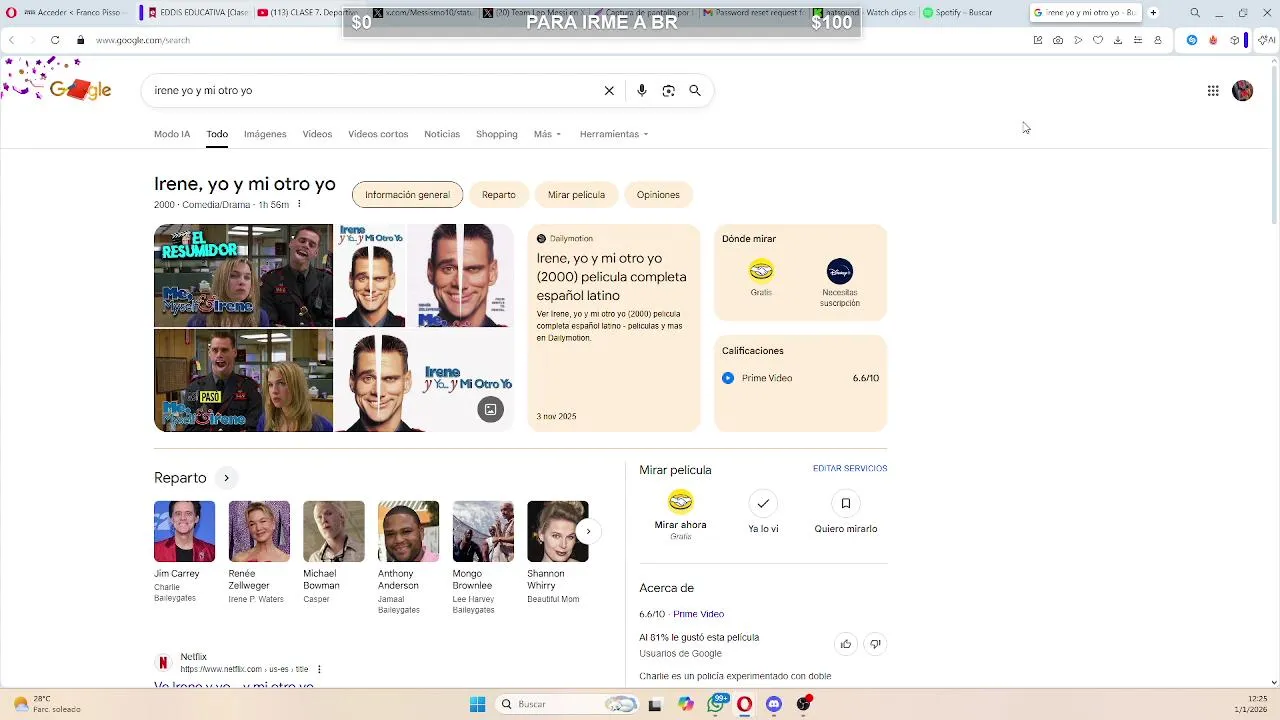Start a voice search with the microphone
The image size is (1280, 720).
pyautogui.click(x=642, y=90)
